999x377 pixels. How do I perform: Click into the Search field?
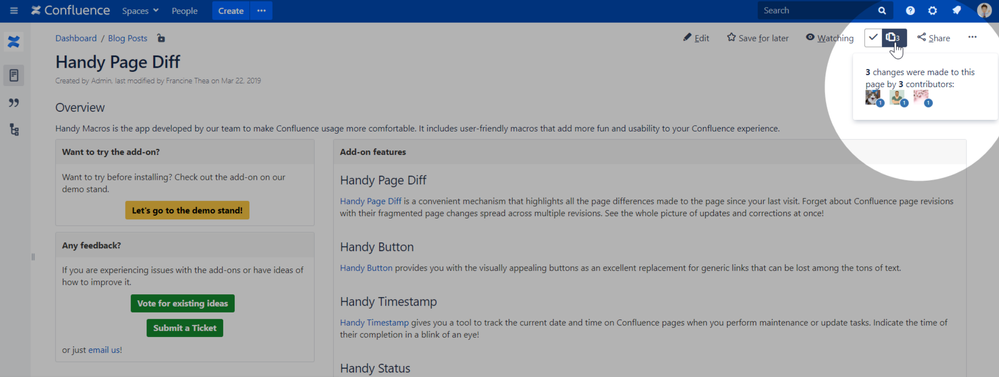tap(825, 11)
